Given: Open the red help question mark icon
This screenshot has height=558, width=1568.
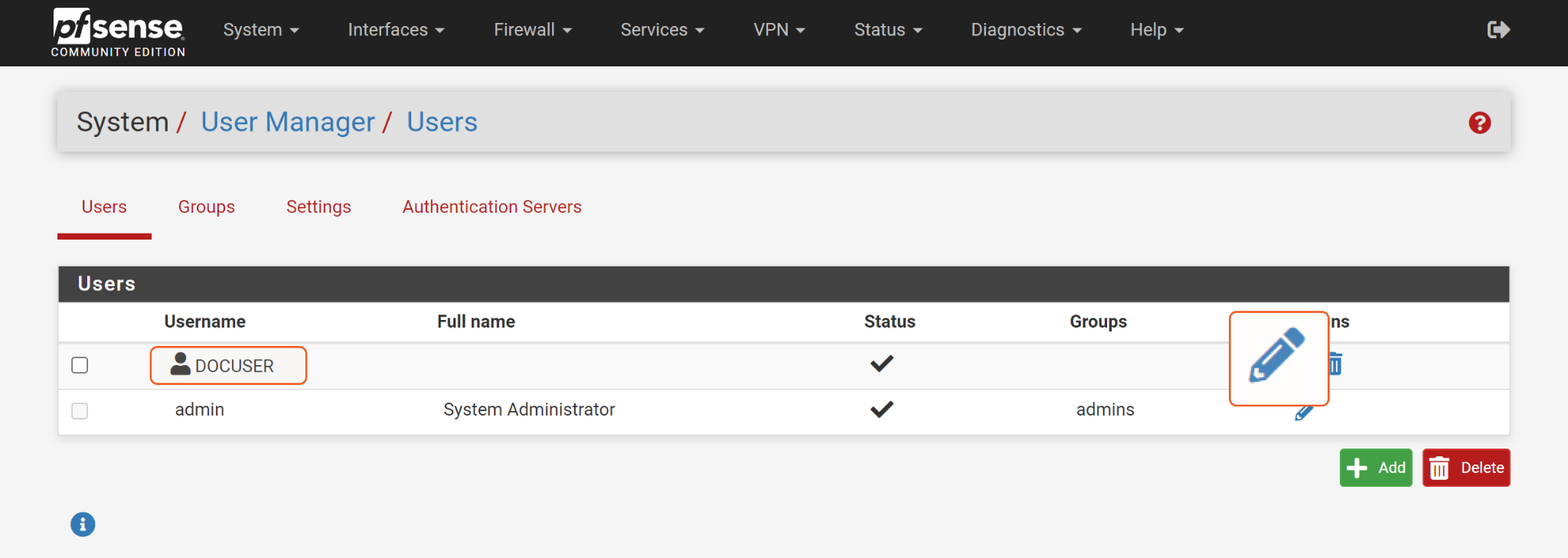Looking at the screenshot, I should pyautogui.click(x=1479, y=122).
